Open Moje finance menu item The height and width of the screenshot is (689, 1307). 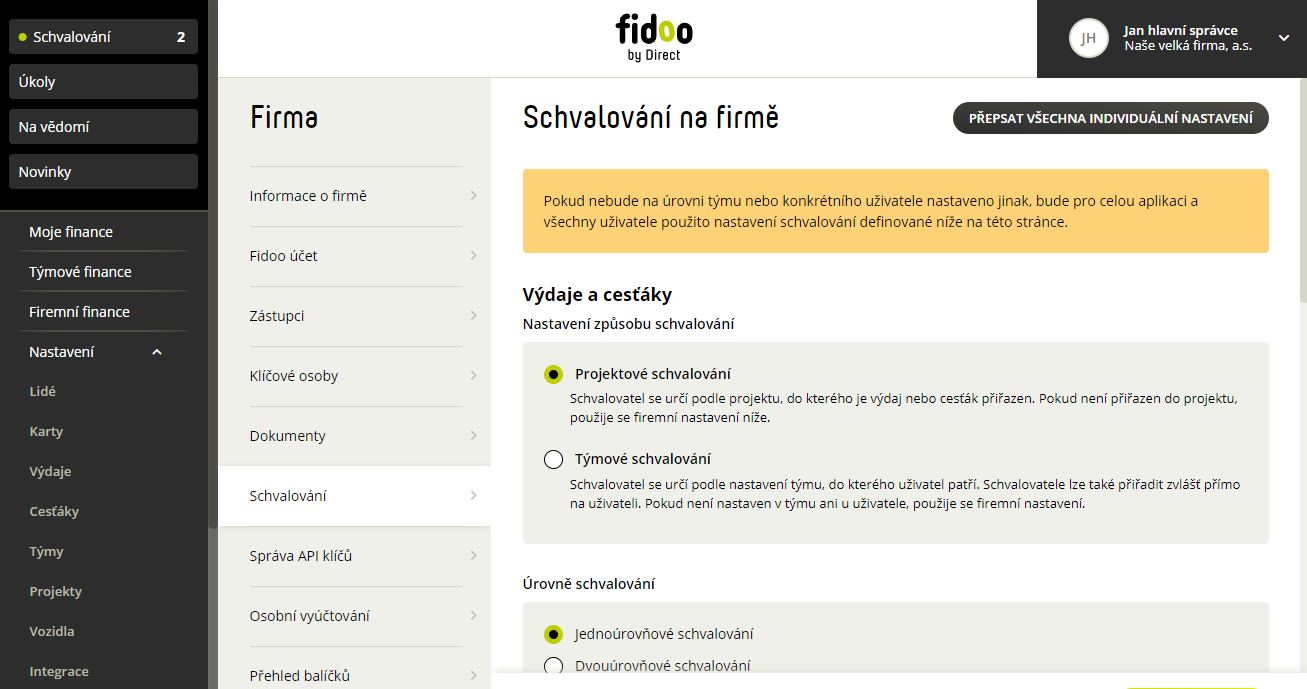(x=71, y=232)
